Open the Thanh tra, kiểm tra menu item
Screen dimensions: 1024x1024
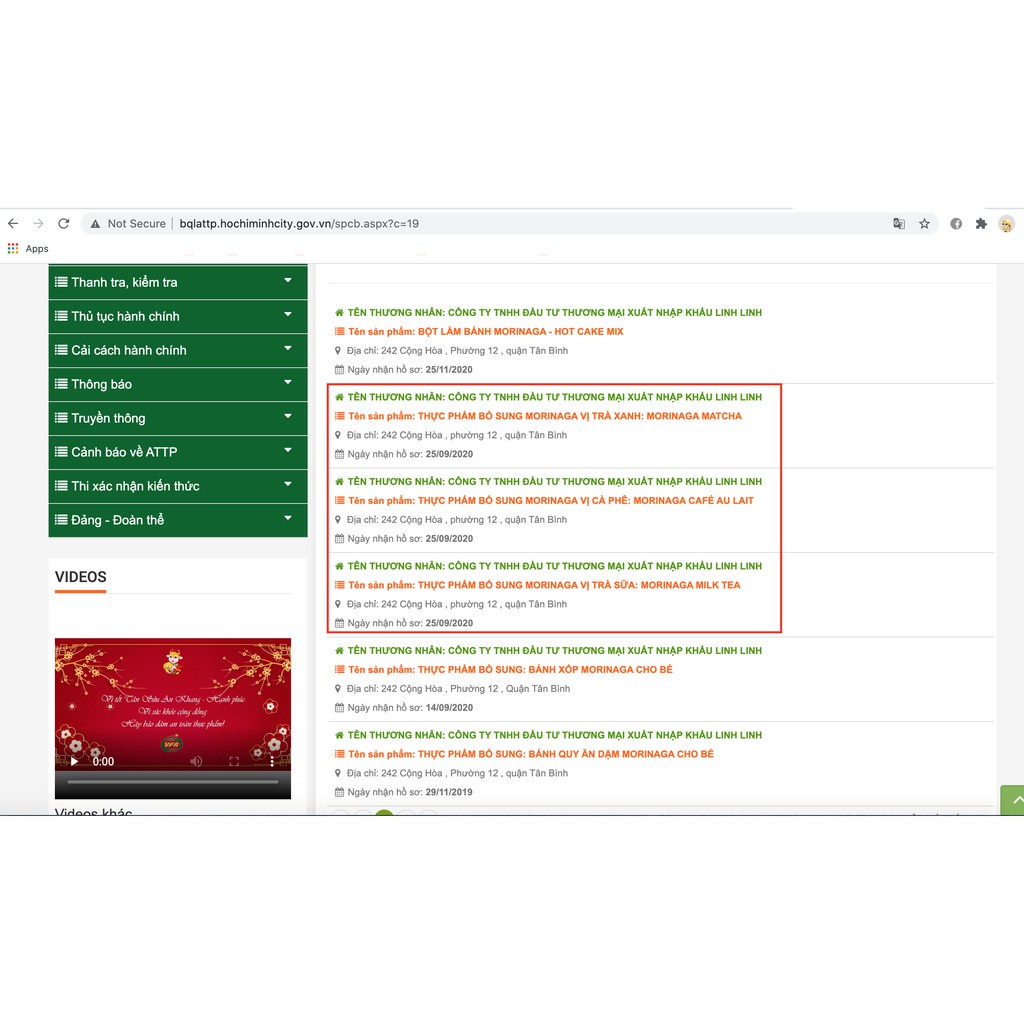[x=178, y=283]
